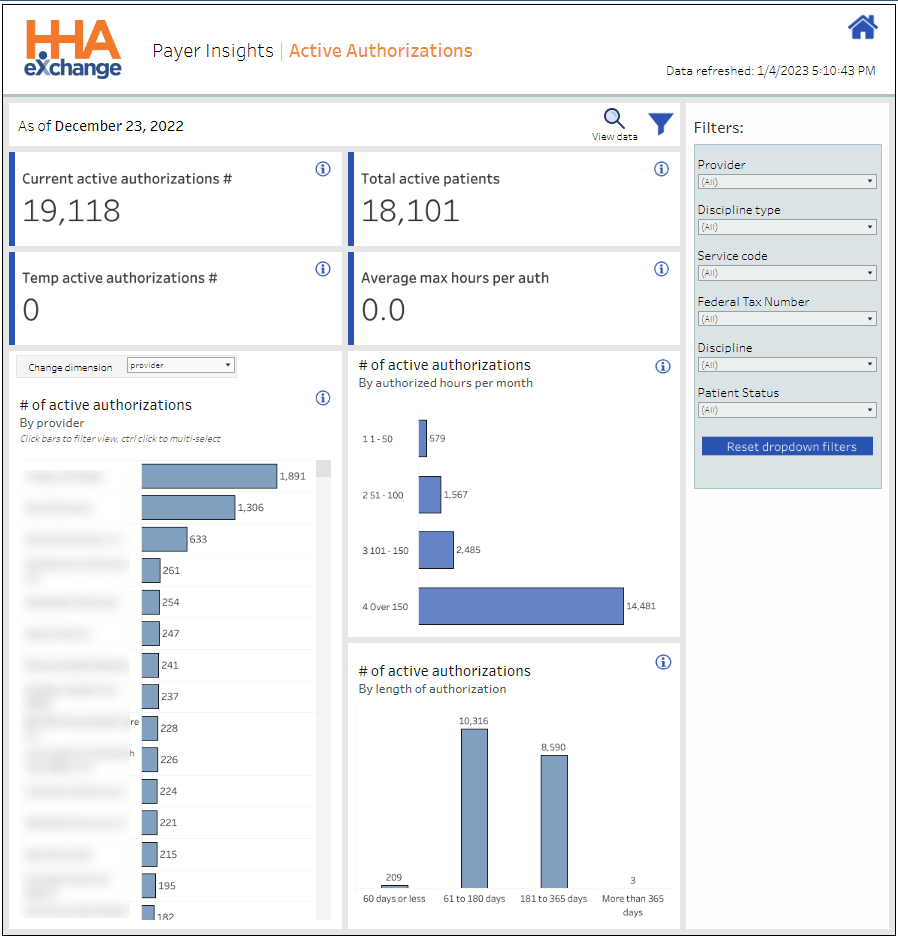Show info for Current active authorizations
This screenshot has height=937, width=898.
[323, 169]
